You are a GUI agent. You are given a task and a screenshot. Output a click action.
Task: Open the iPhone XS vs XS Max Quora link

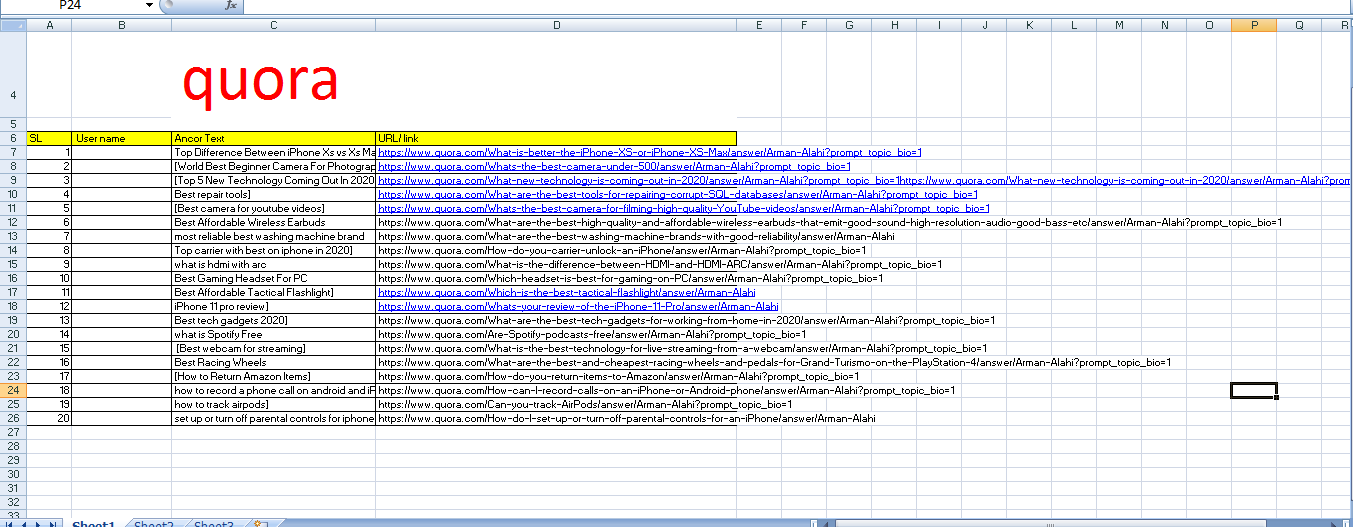click(x=649, y=152)
